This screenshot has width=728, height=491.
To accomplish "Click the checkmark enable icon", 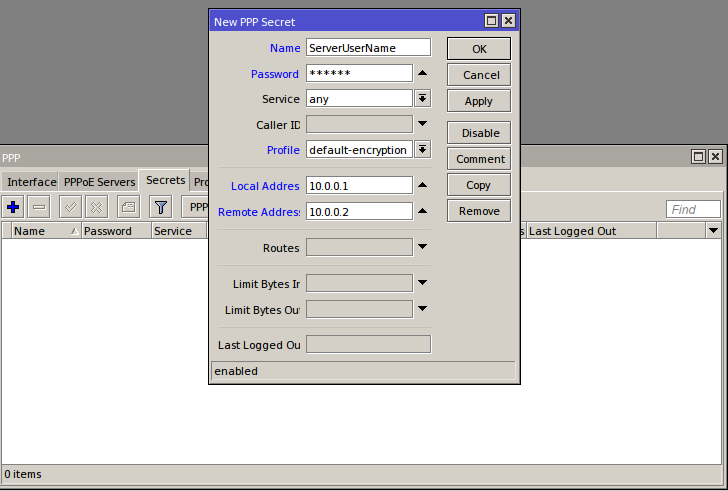I will pyautogui.click(x=71, y=207).
